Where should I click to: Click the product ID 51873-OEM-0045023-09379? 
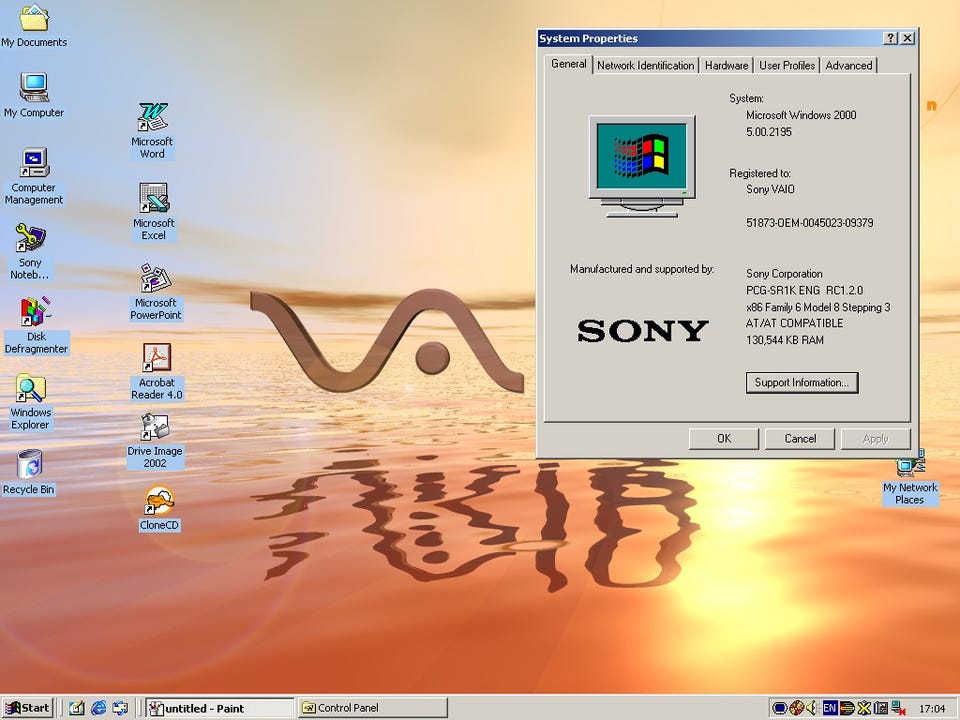[809, 223]
